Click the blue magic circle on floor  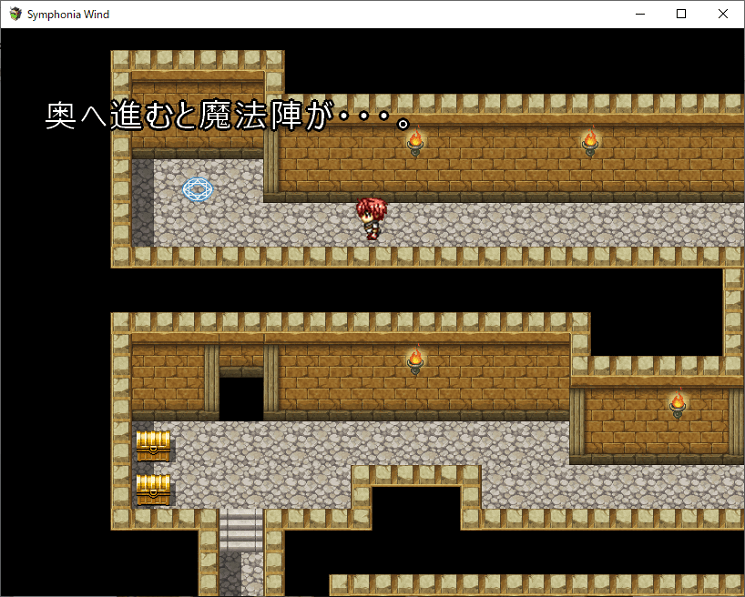coord(198,189)
